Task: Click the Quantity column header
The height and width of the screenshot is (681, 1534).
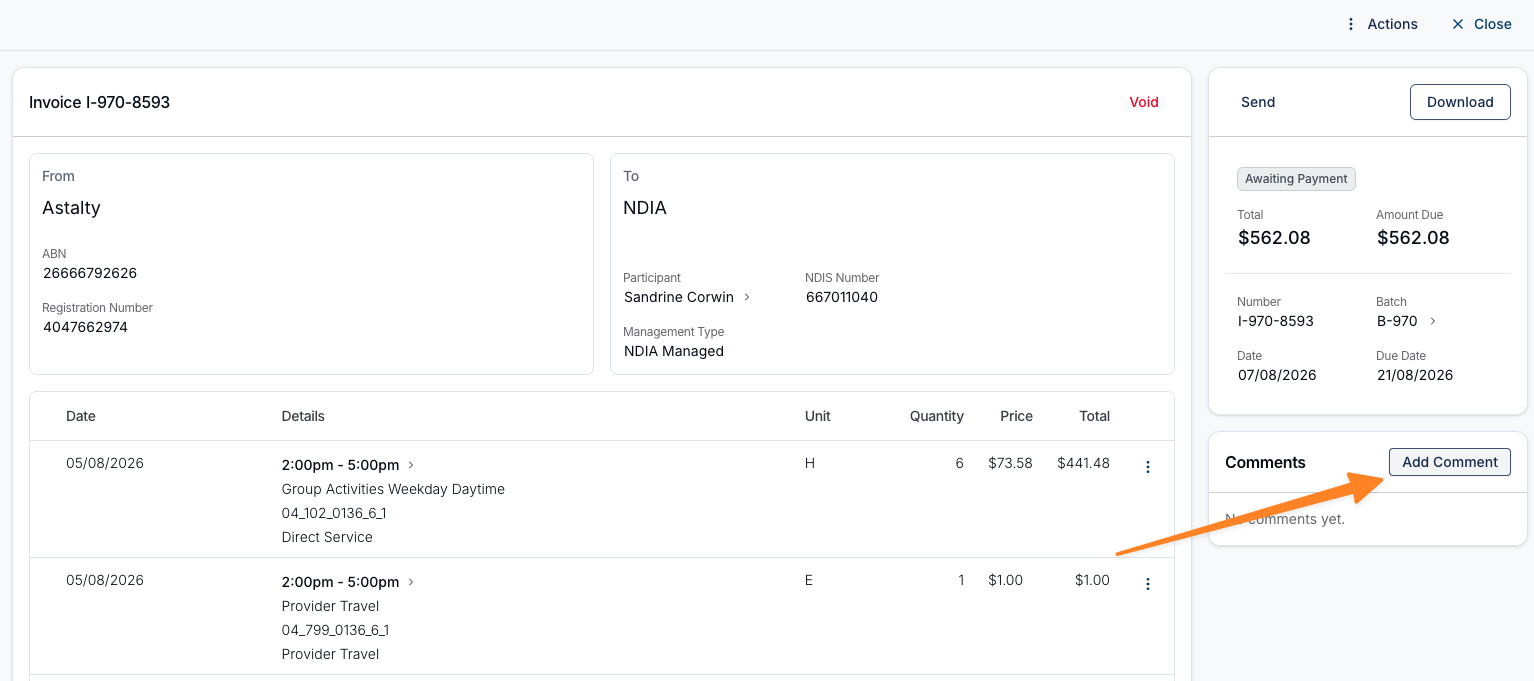Action: [x=937, y=416]
